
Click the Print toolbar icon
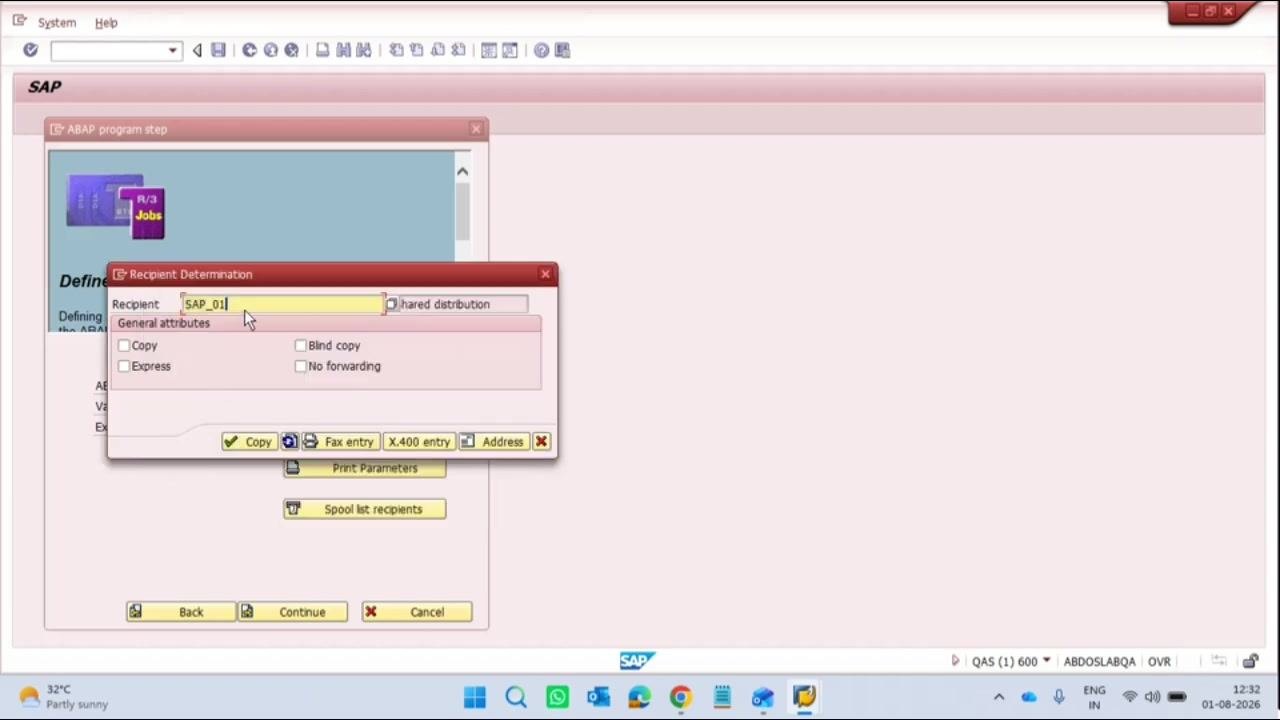pos(322,50)
